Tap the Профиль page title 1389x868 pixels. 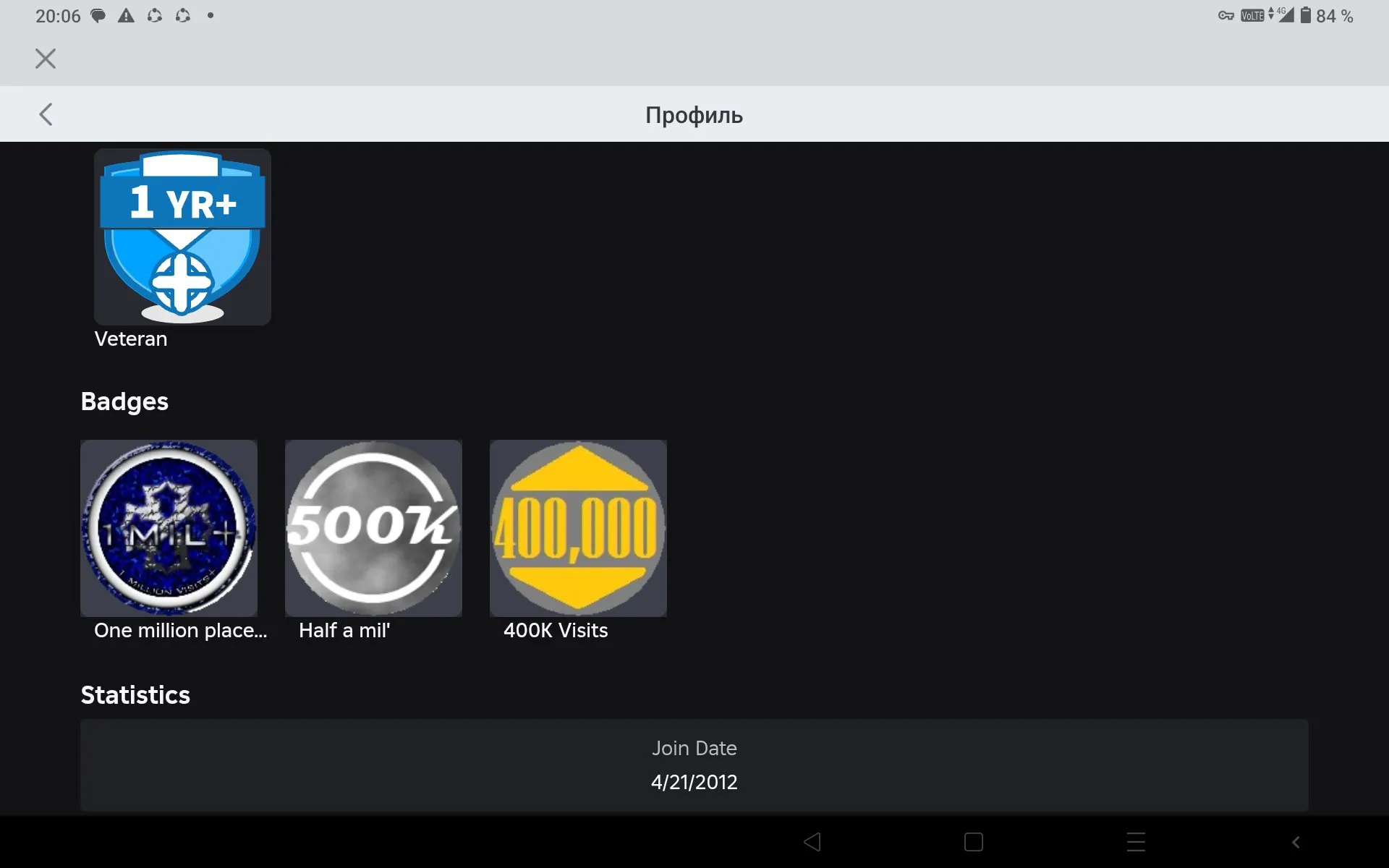pos(694,115)
